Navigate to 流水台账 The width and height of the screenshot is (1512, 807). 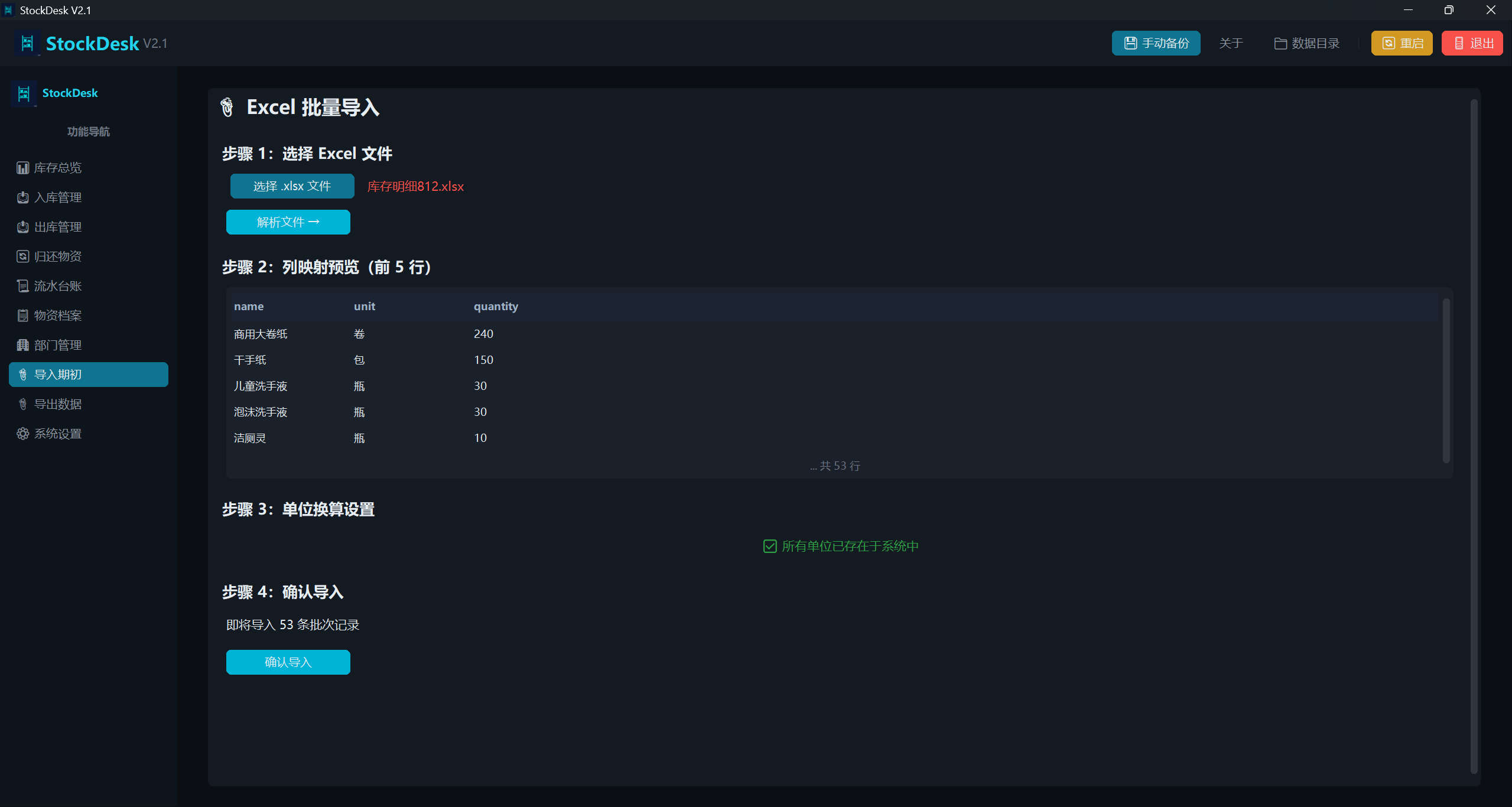(x=89, y=286)
